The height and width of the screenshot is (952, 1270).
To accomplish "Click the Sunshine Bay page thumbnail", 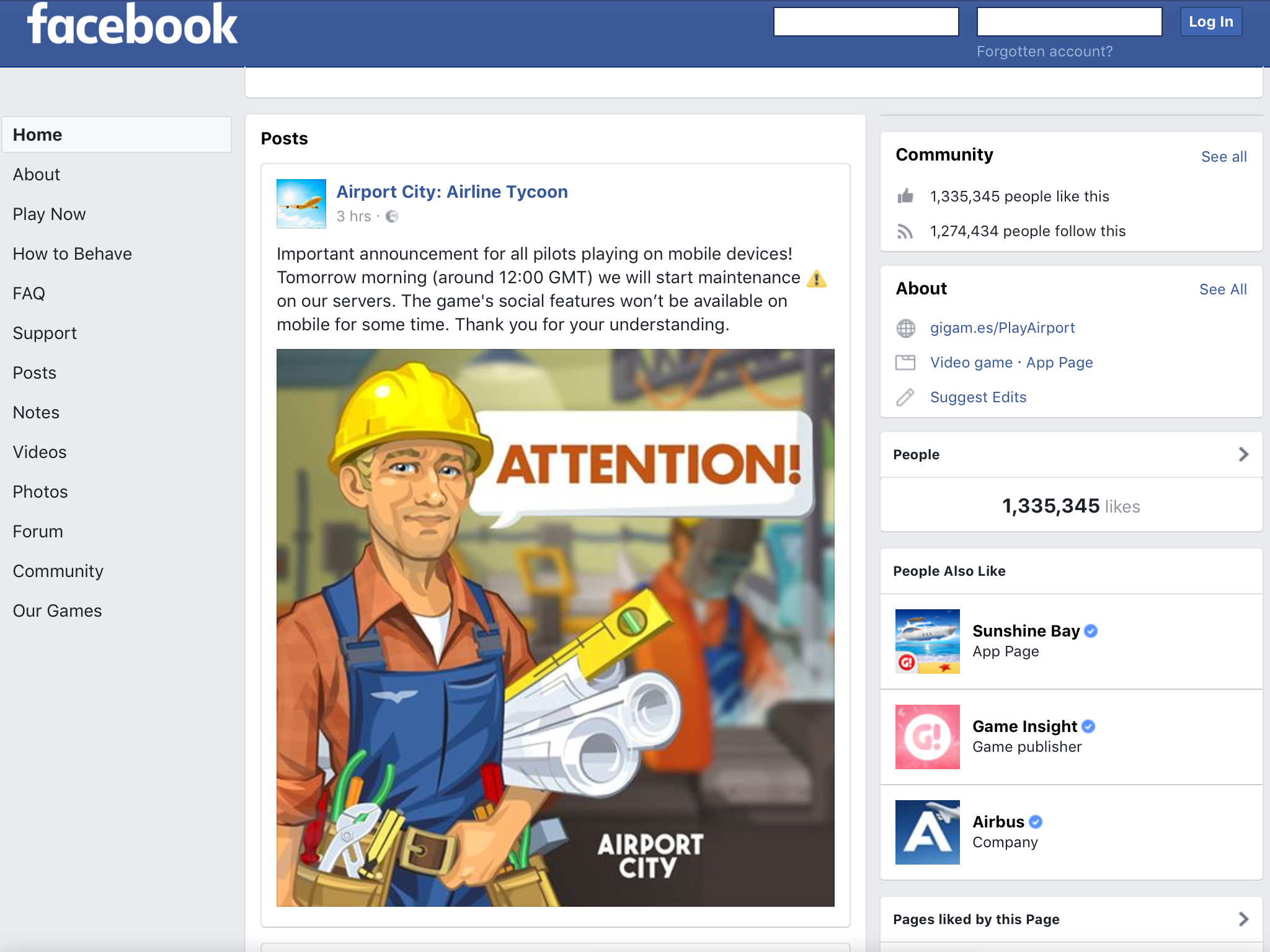I will (928, 641).
